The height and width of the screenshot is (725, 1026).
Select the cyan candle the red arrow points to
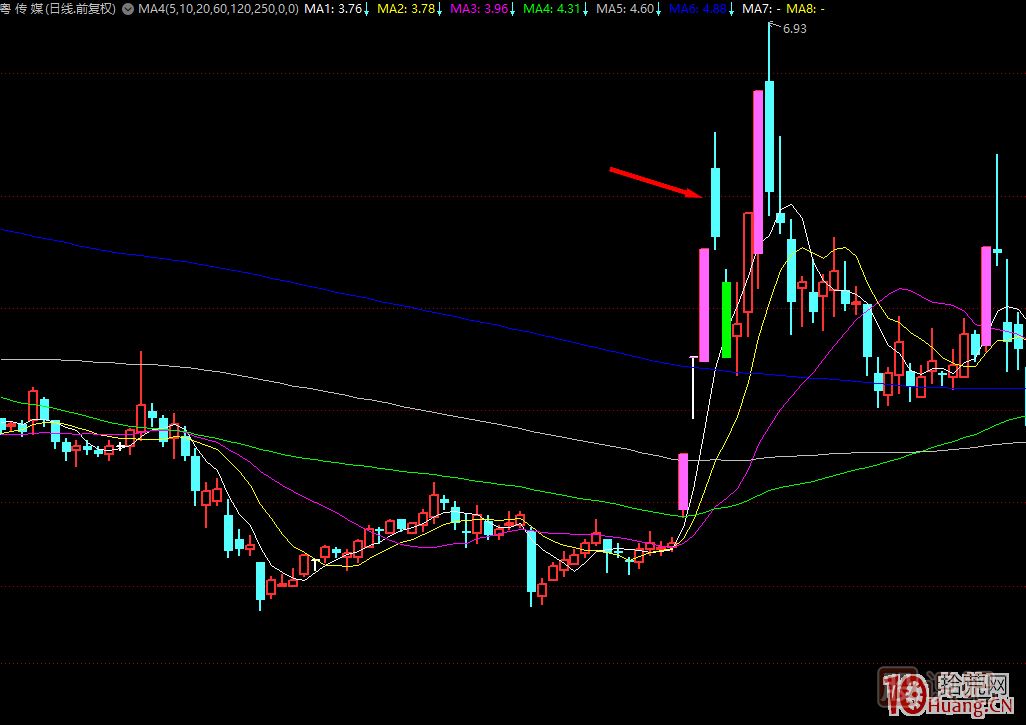pos(715,202)
